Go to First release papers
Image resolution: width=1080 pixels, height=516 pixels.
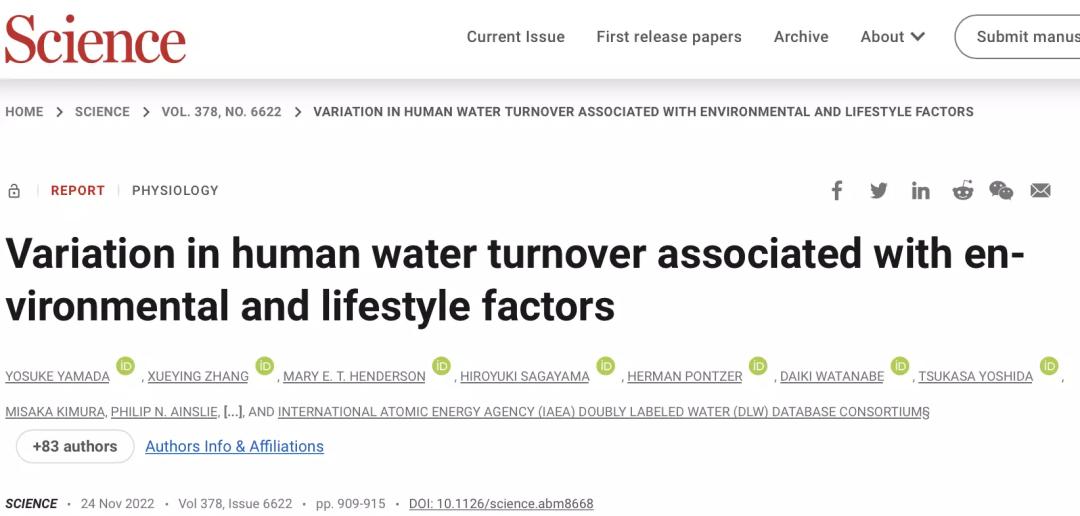point(669,37)
